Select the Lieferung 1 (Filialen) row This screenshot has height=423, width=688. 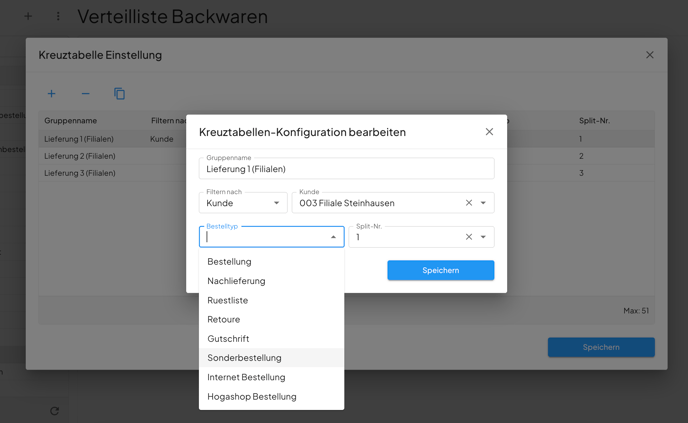[347, 139]
